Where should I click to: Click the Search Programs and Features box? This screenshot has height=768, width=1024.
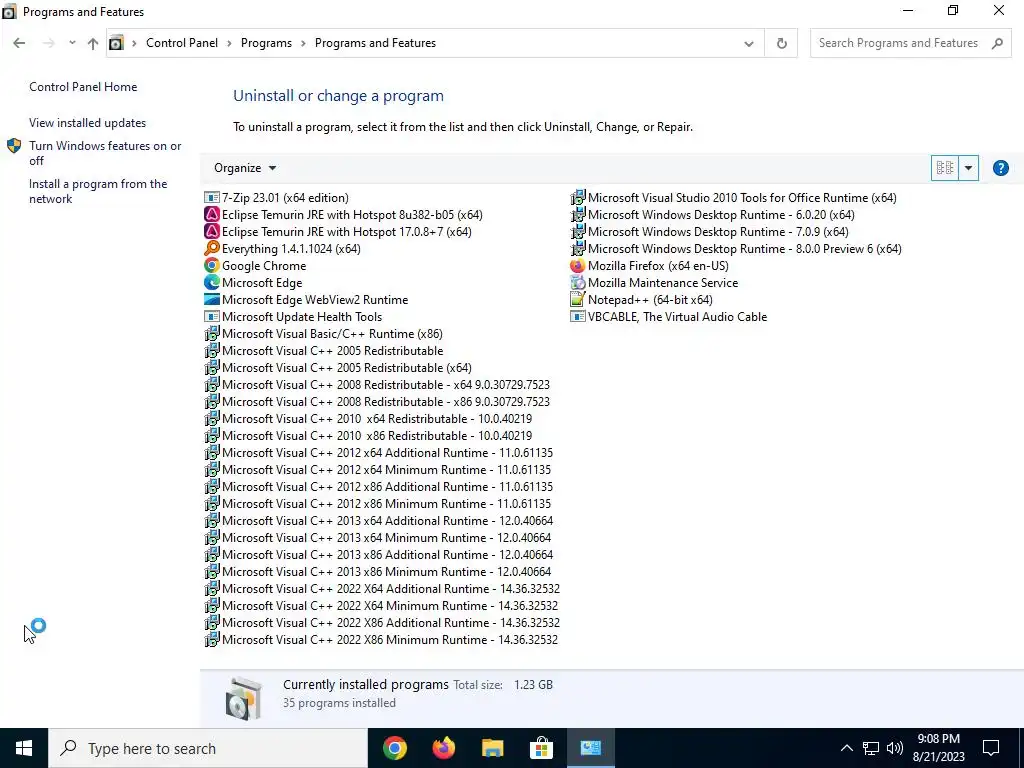tap(910, 43)
